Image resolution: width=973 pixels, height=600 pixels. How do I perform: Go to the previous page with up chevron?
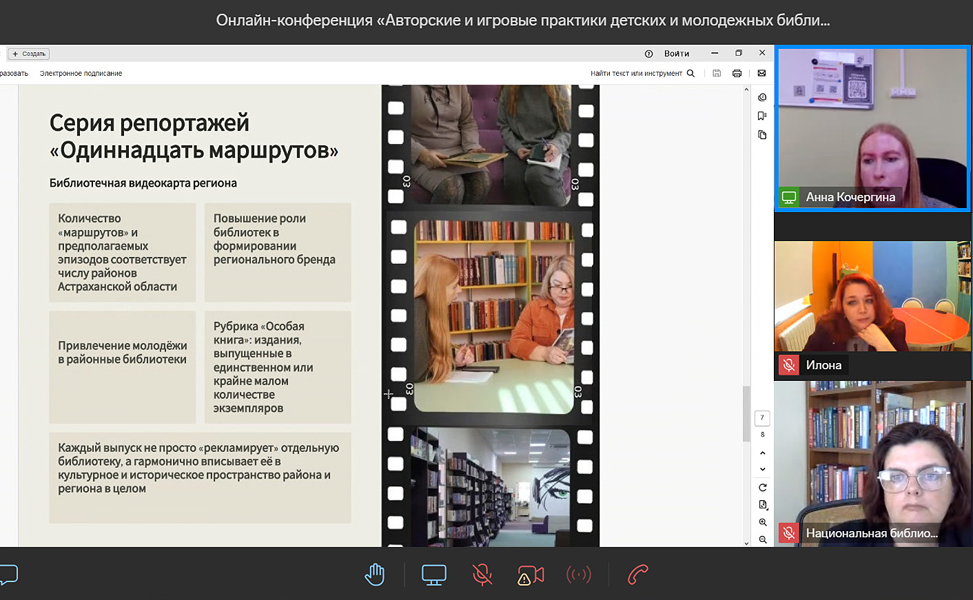[762, 451]
